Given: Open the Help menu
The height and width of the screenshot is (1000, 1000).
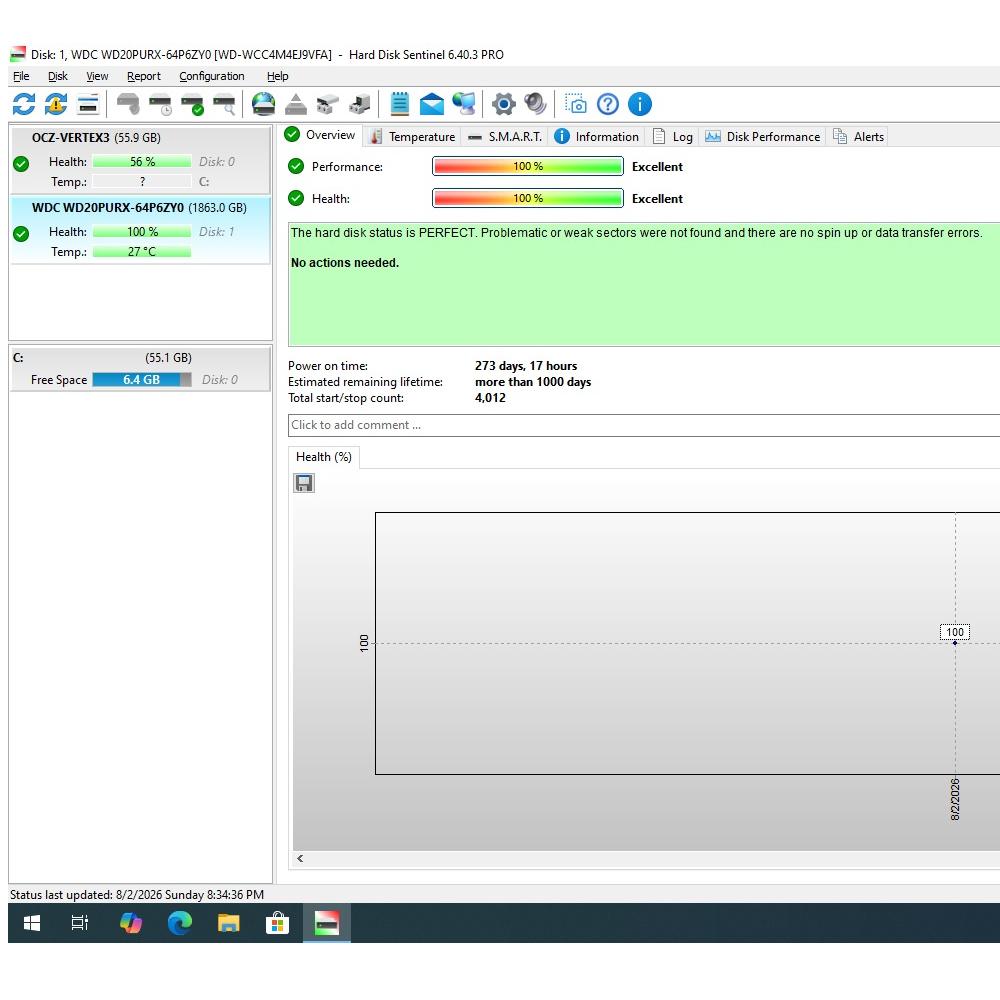Looking at the screenshot, I should coord(277,76).
